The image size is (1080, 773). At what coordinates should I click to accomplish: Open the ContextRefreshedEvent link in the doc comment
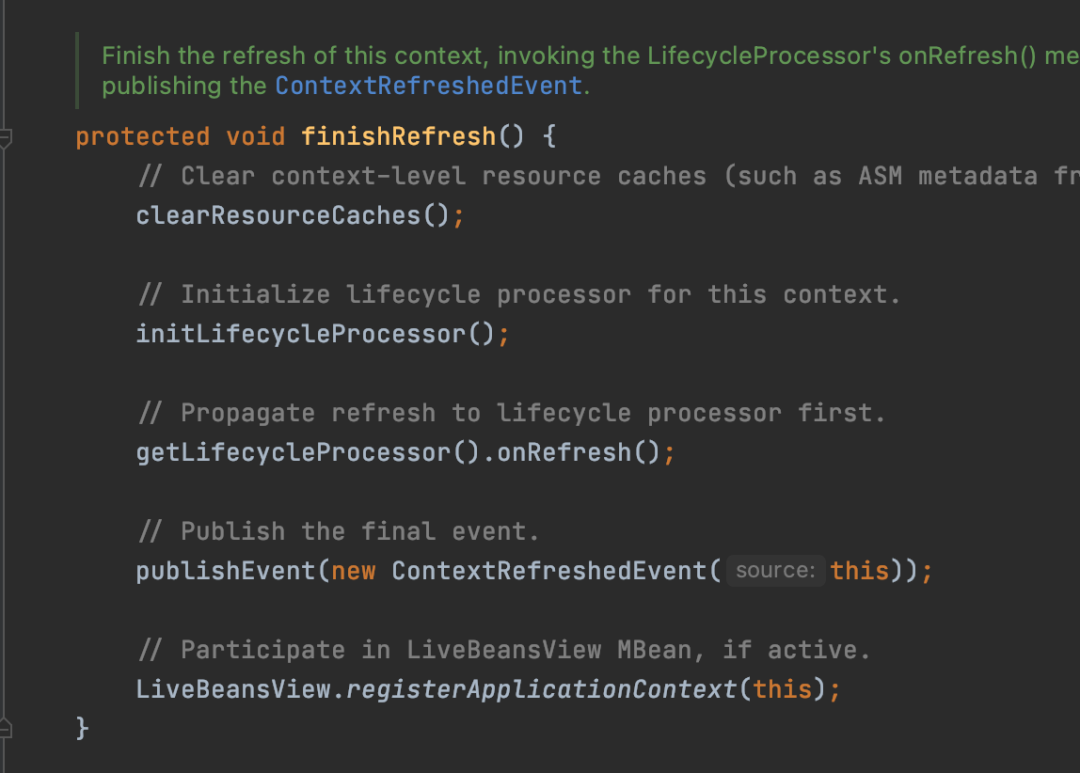pos(429,85)
